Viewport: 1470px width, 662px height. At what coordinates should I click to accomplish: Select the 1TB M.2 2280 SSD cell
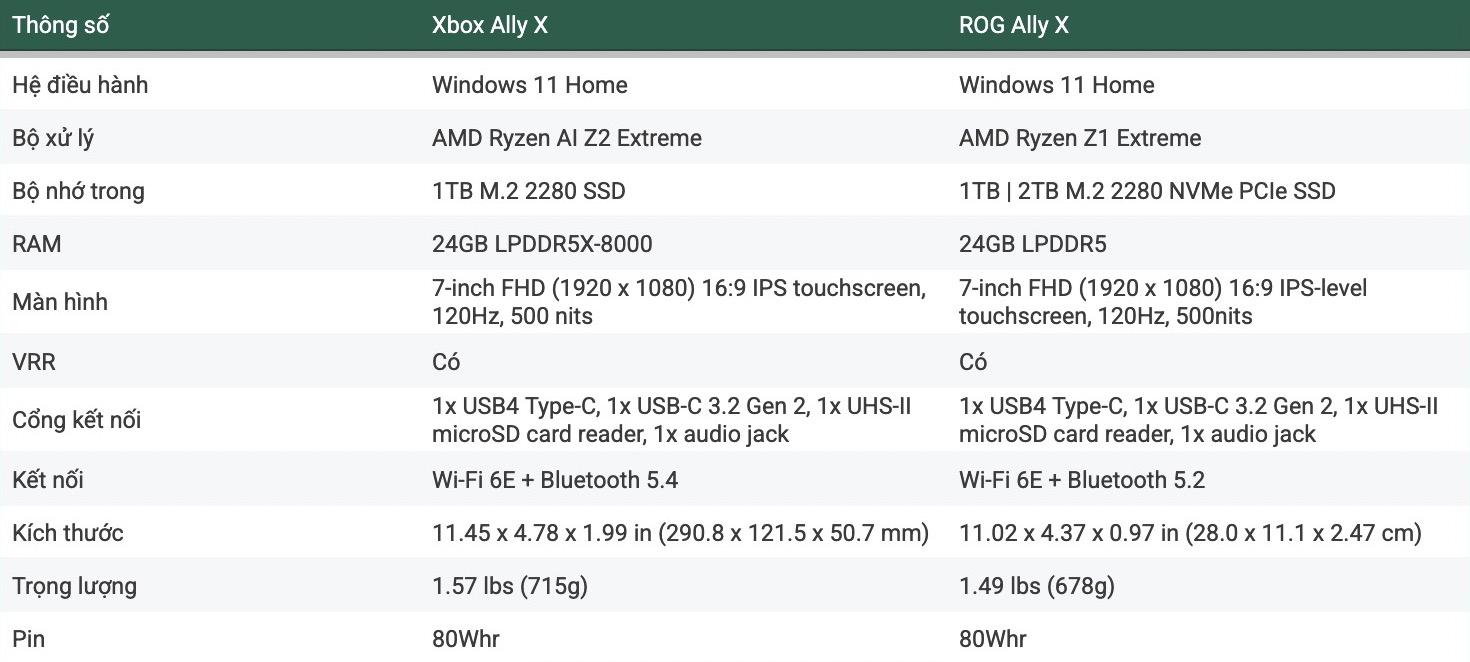pyautogui.click(x=529, y=191)
